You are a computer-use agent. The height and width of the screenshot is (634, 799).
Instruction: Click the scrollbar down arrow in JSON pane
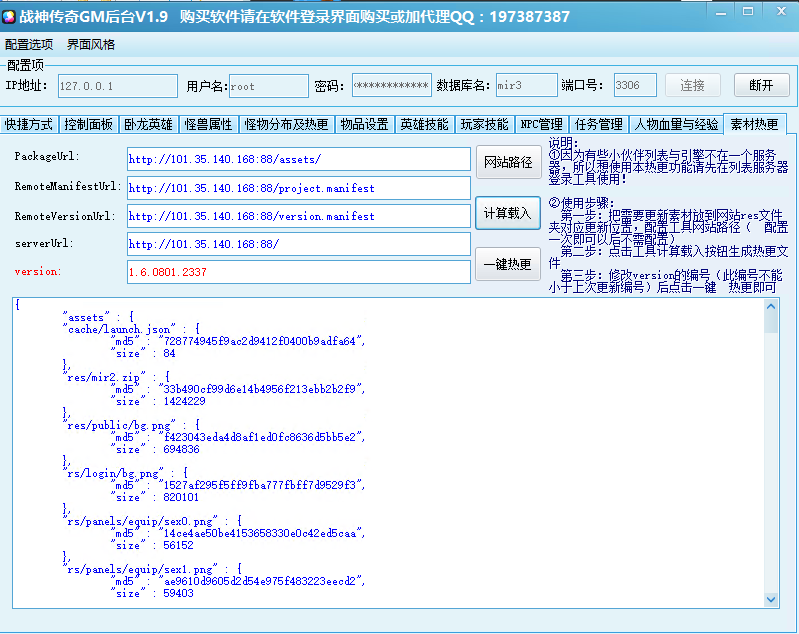(771, 599)
